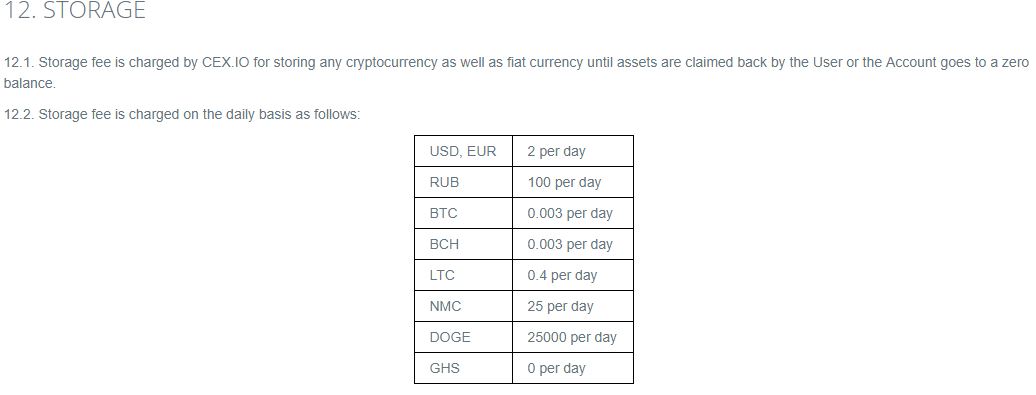Select the 0 per day cell
Viewport: 1036px width, 395px height.
pyautogui.click(x=573, y=368)
